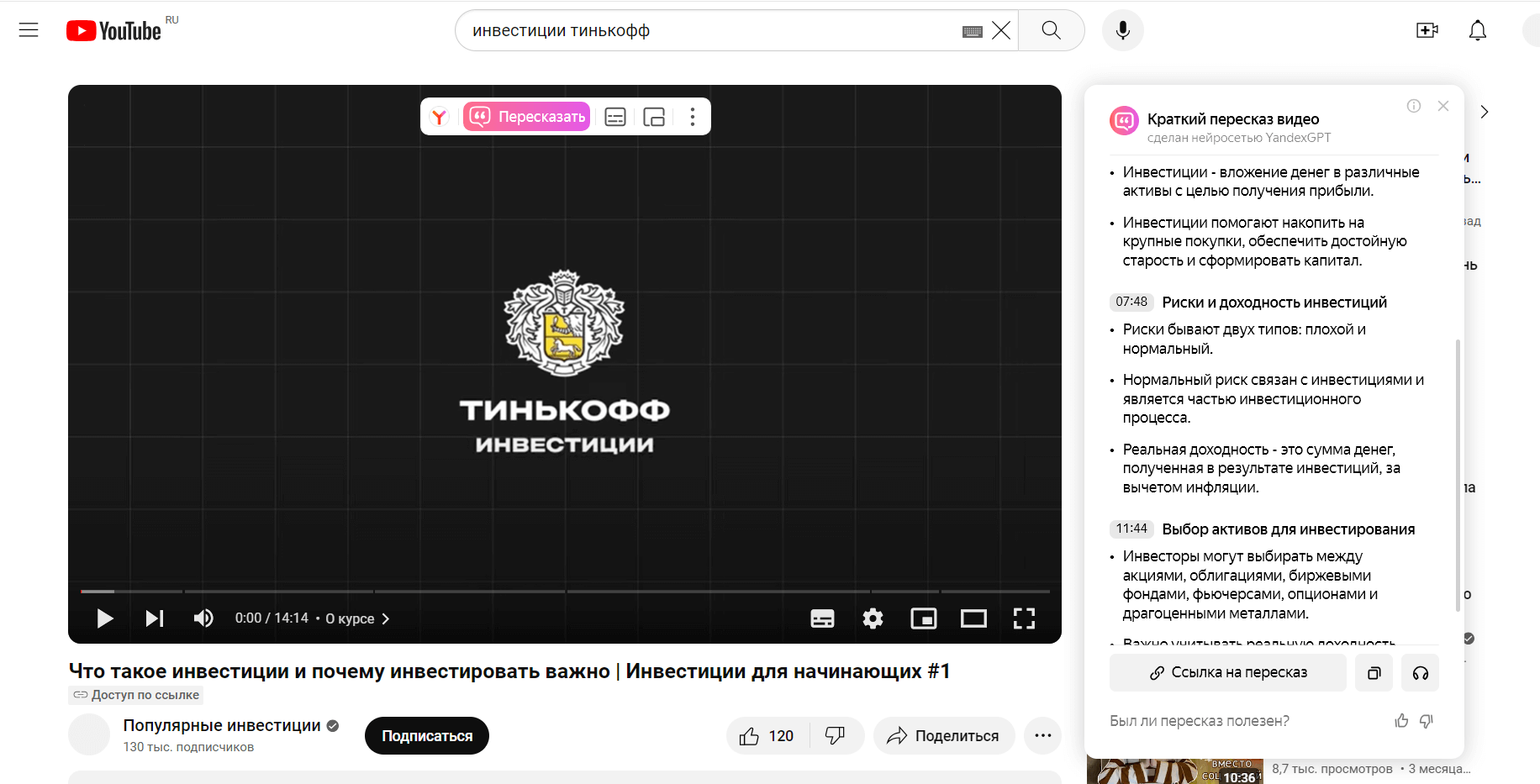Jump to 07:48 timestamp in summary
The width and height of the screenshot is (1540, 784).
pos(1131,302)
